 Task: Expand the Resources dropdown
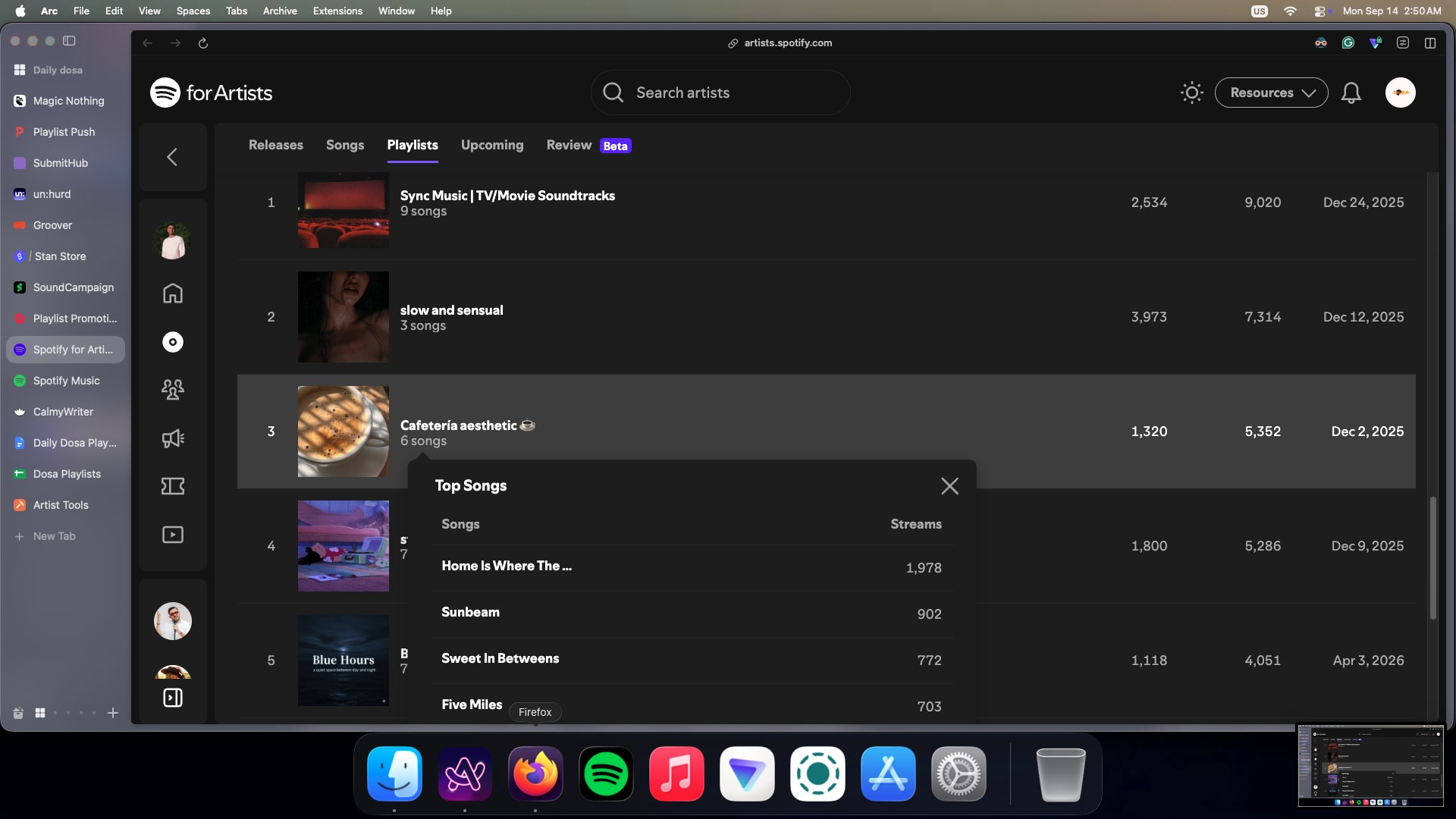click(1271, 93)
